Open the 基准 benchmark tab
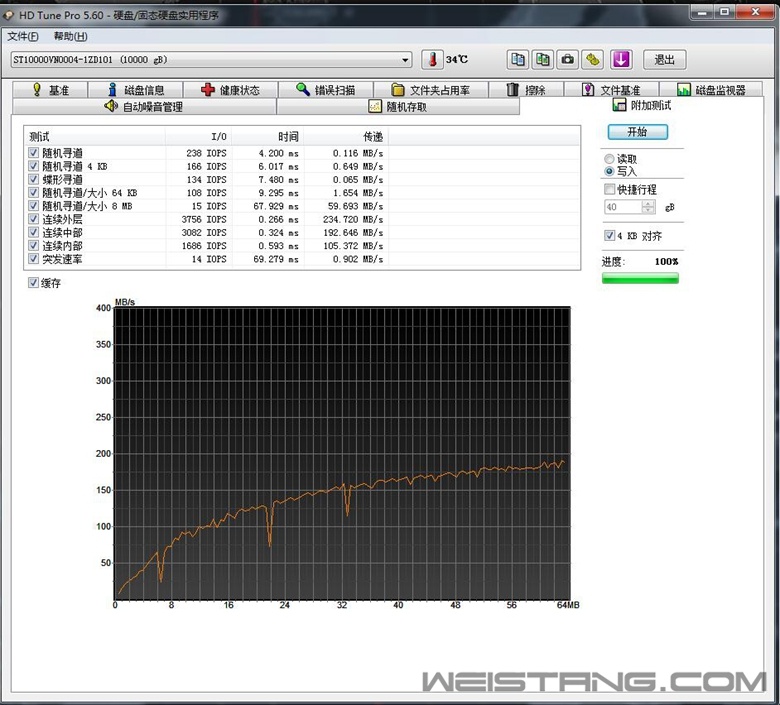The height and width of the screenshot is (705, 780). pyautogui.click(x=50, y=90)
